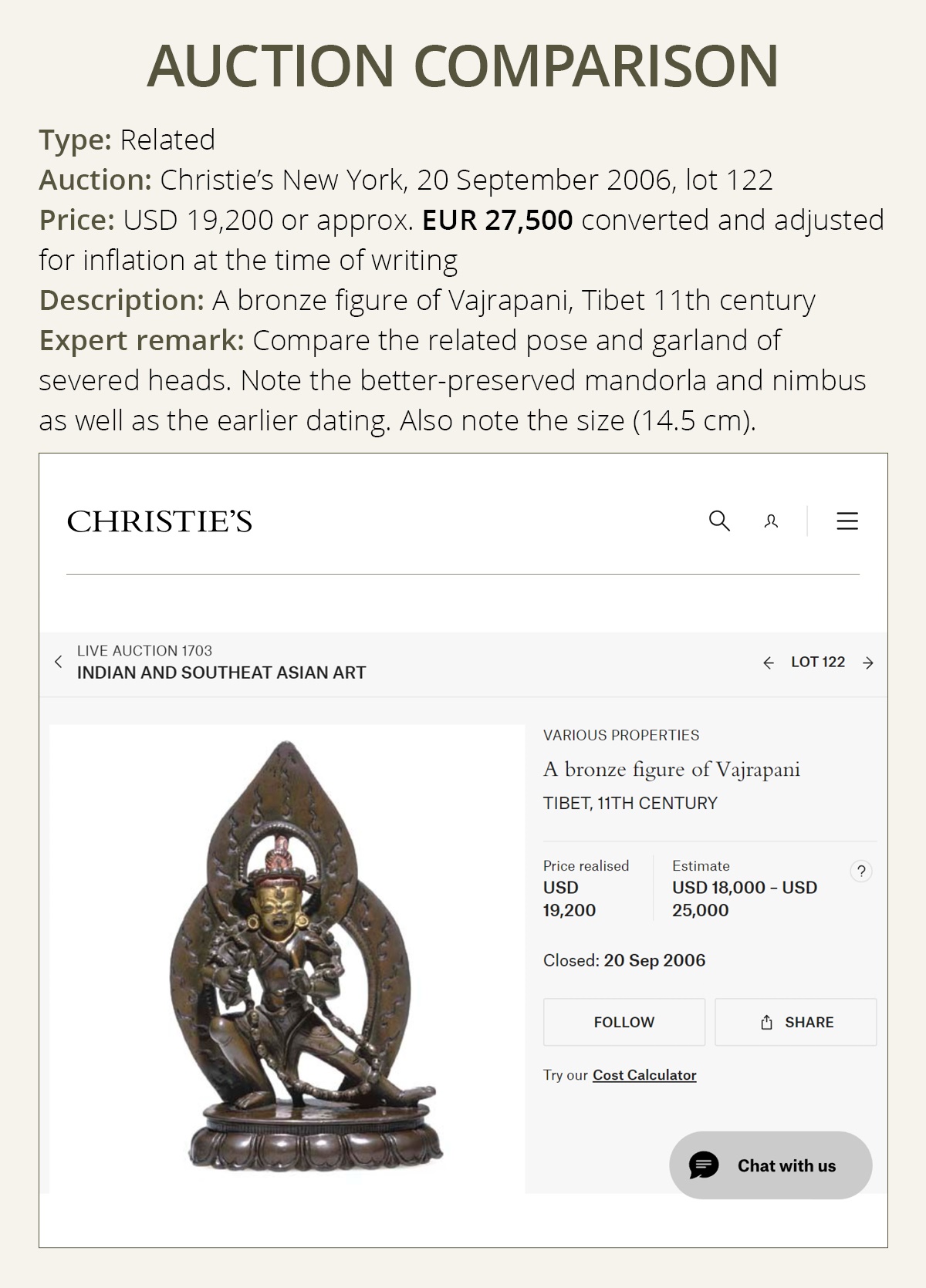Open the hamburger menu
The image size is (926, 1288).
click(847, 521)
